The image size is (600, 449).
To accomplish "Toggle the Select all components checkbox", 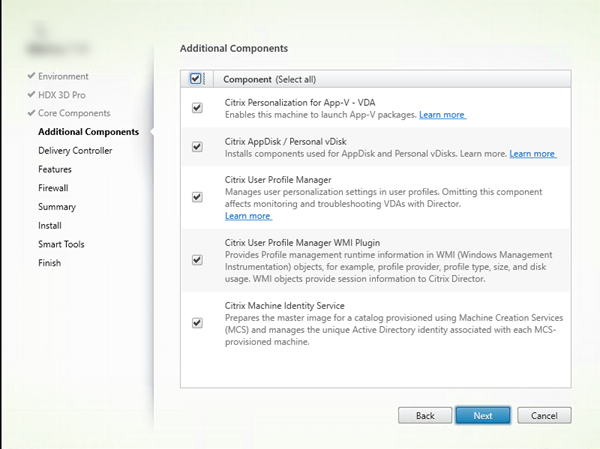I will [195, 78].
